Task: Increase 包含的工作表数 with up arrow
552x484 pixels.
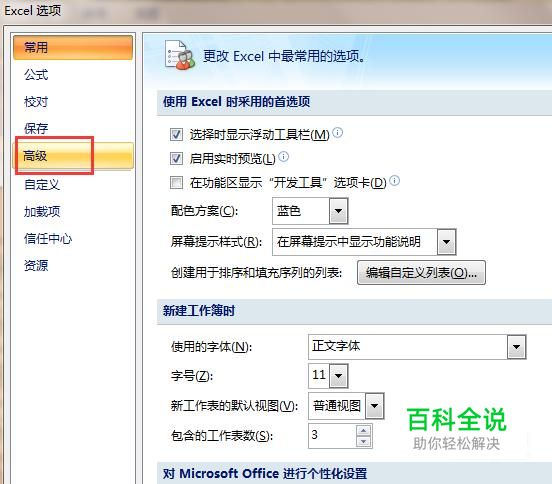Action: 364,430
